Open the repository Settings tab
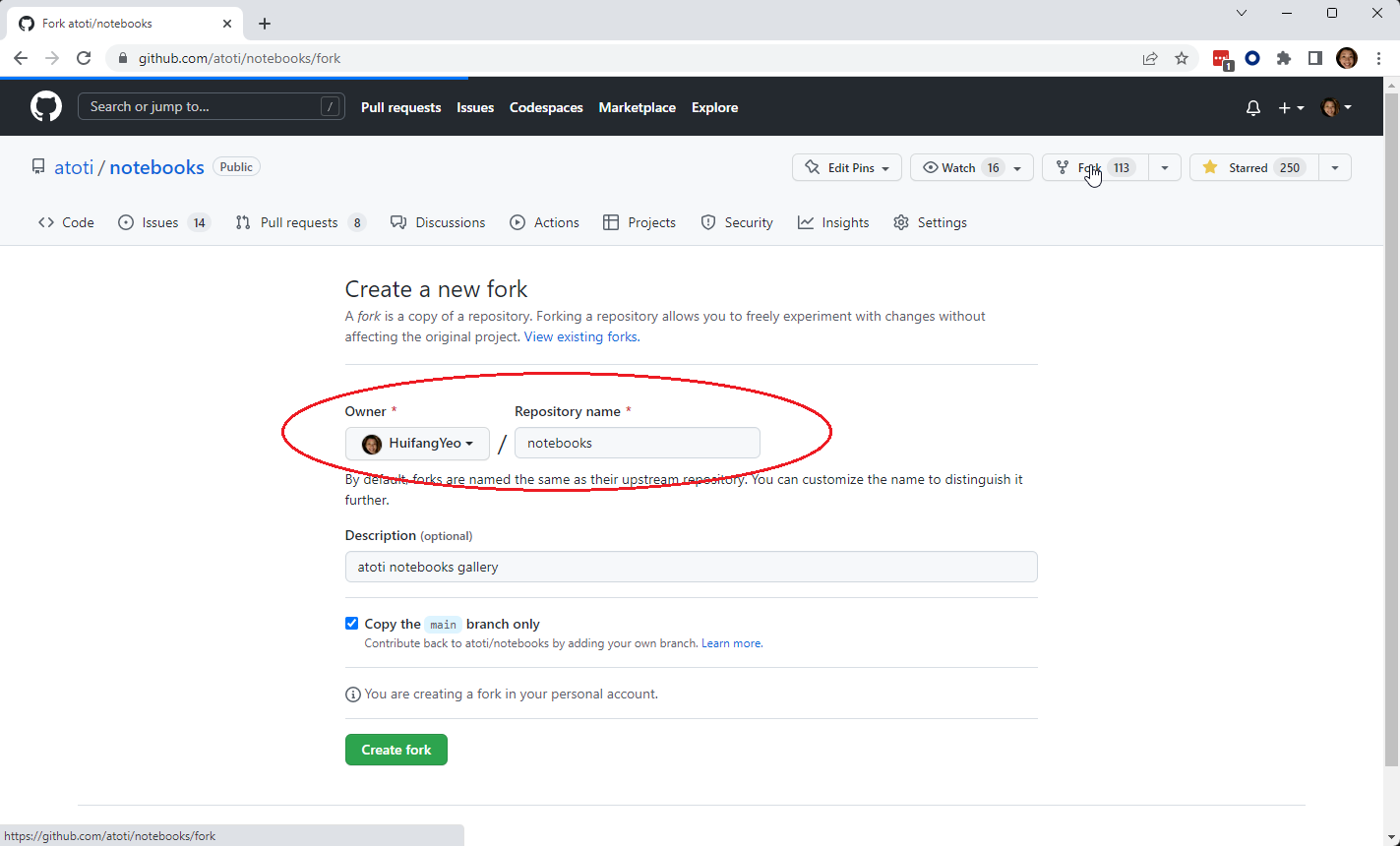The height and width of the screenshot is (846, 1400). (x=930, y=222)
